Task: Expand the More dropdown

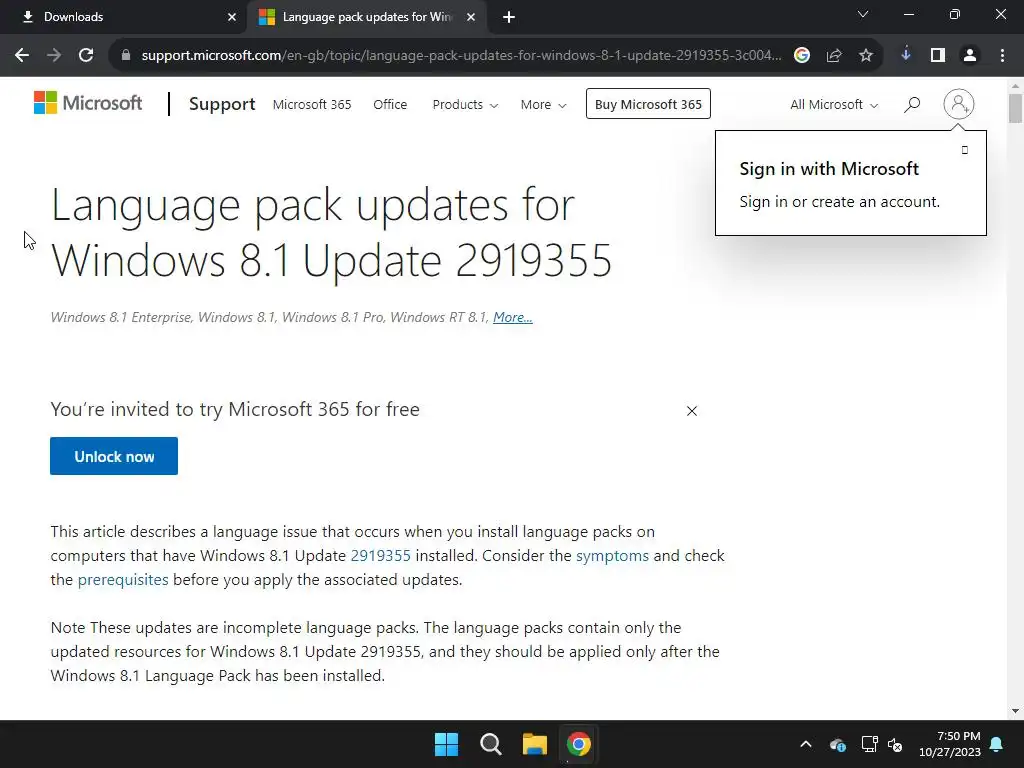Action: click(543, 104)
